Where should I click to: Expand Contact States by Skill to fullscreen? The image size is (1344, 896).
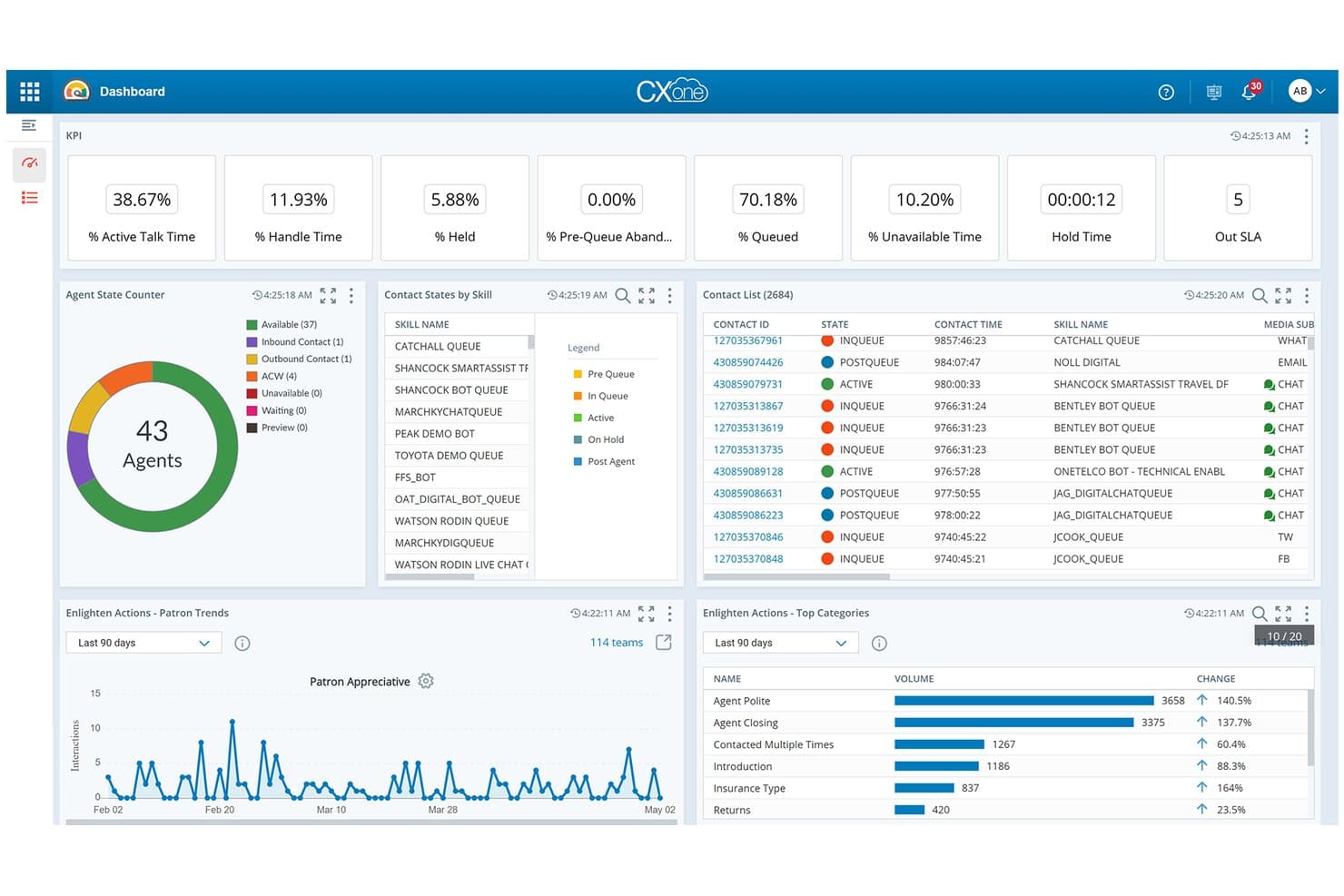coord(647,295)
